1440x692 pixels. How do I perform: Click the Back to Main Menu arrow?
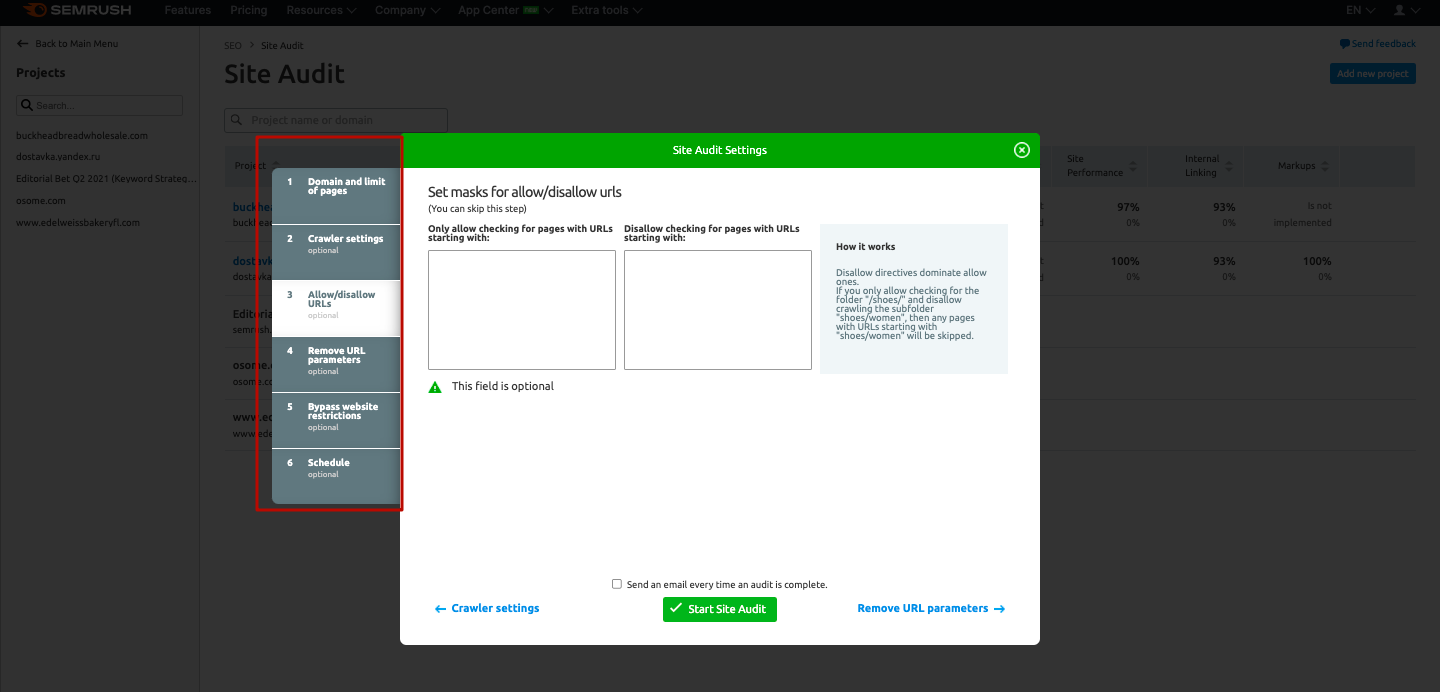[22, 44]
